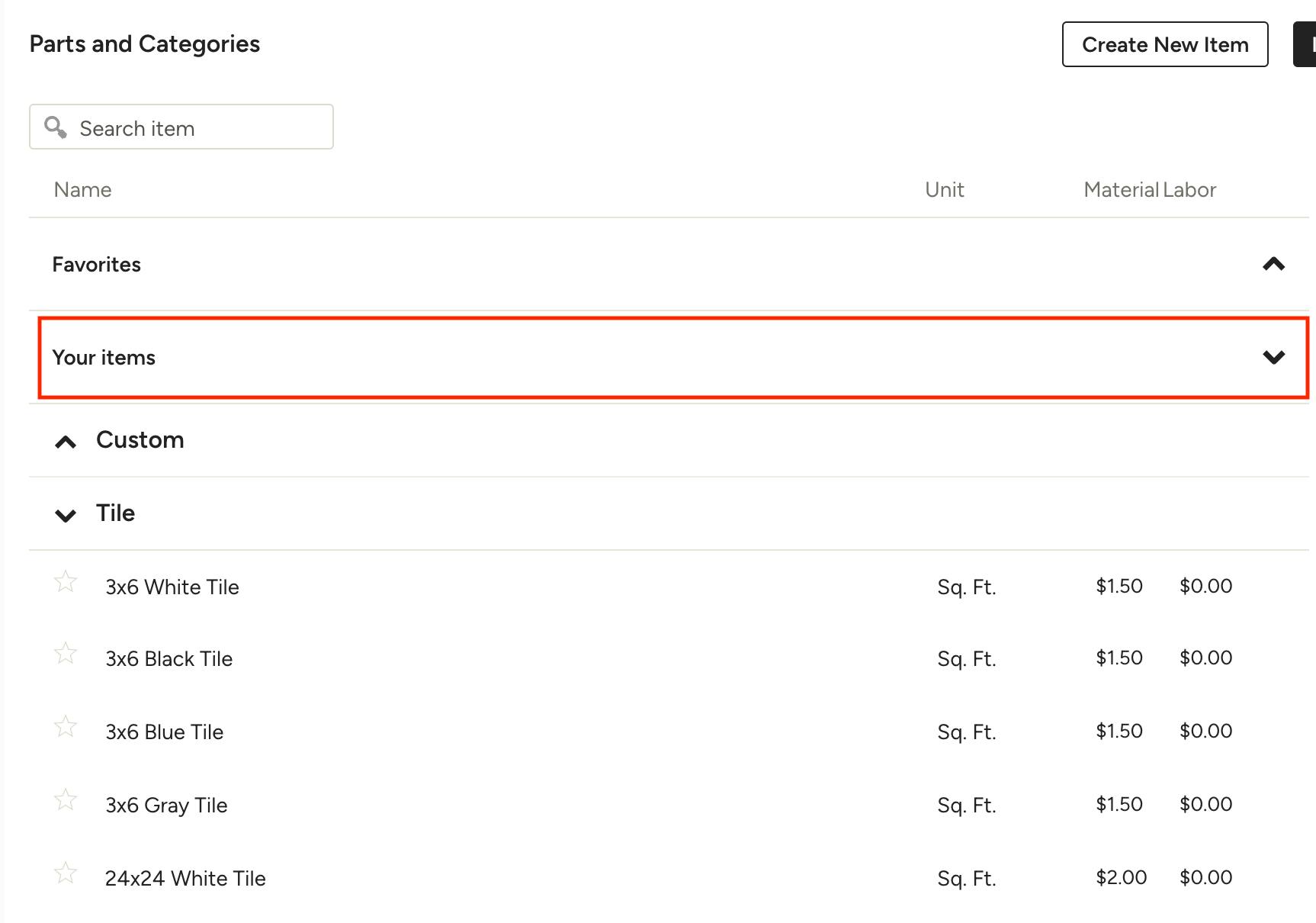Viewport: 1316px width, 923px height.
Task: Click the partially visible dark button
Action: tap(1305, 44)
